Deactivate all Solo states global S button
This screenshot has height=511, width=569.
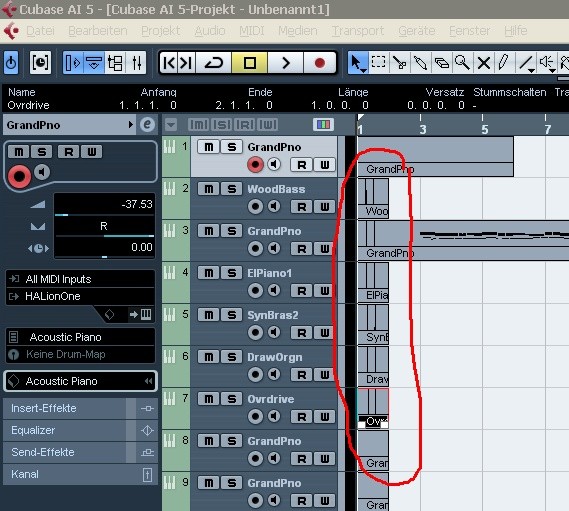pos(222,124)
